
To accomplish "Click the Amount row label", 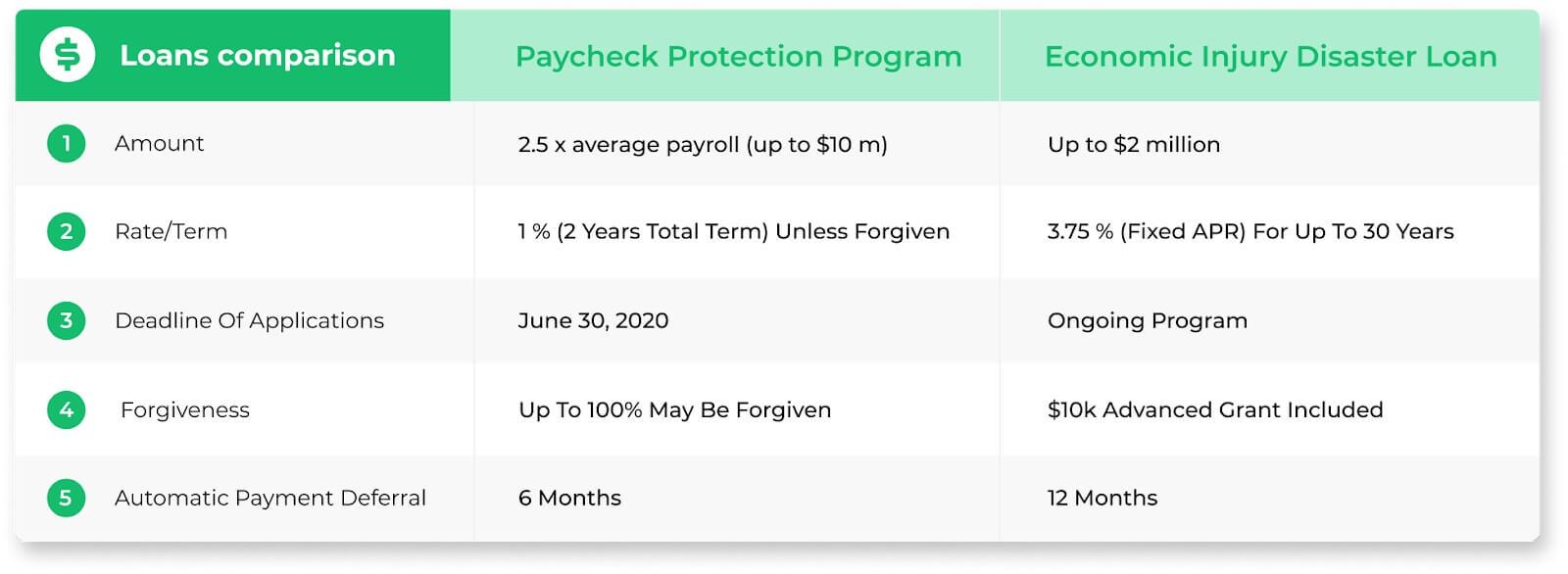I will click(159, 144).
